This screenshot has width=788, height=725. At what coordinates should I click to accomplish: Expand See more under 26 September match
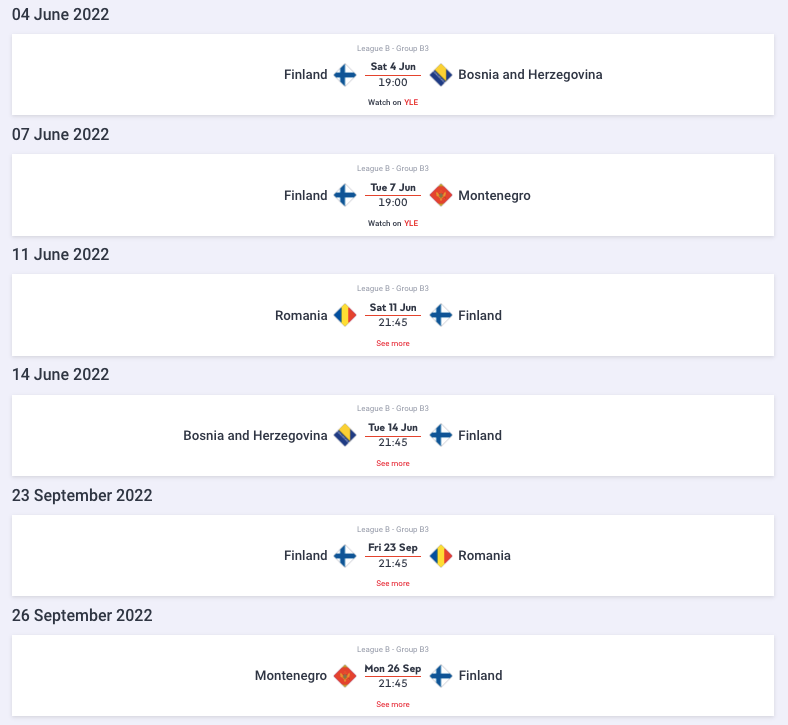[393, 704]
